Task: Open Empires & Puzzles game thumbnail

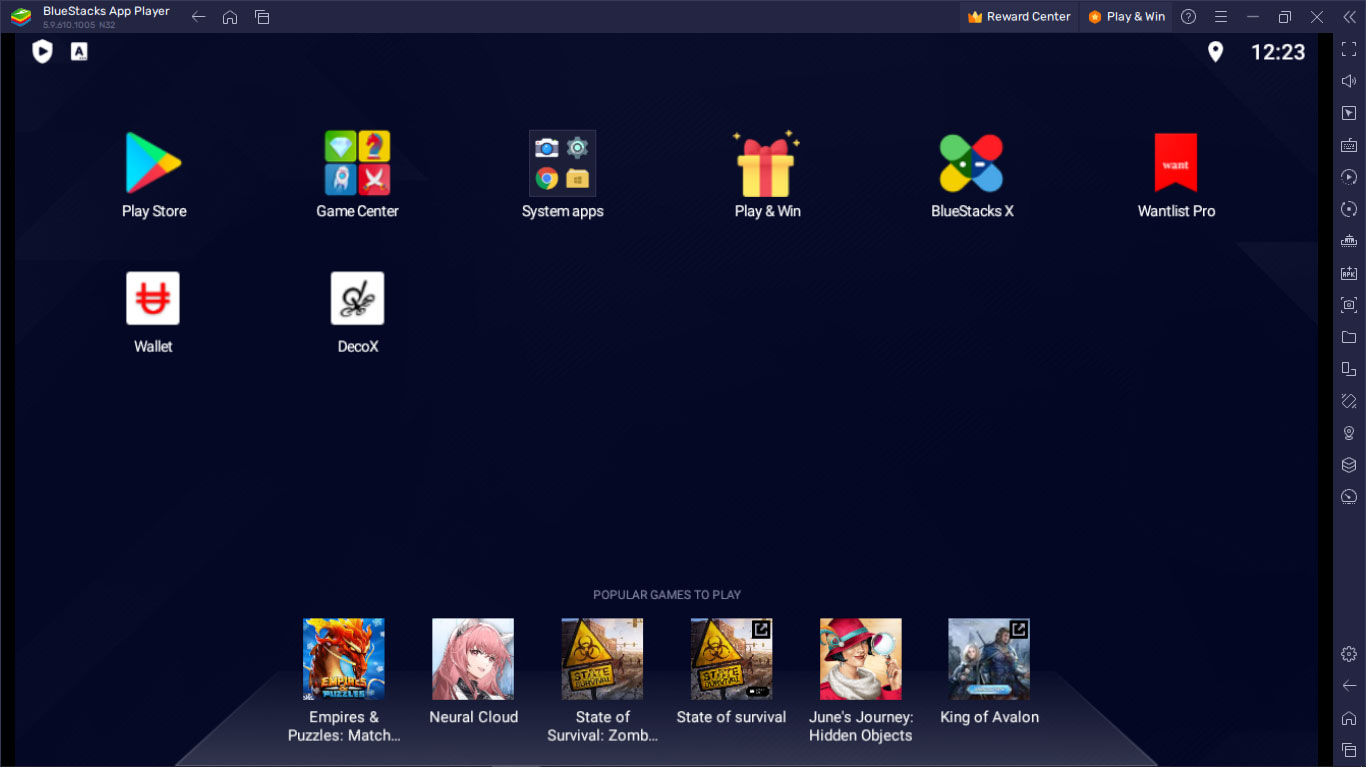Action: [x=344, y=659]
